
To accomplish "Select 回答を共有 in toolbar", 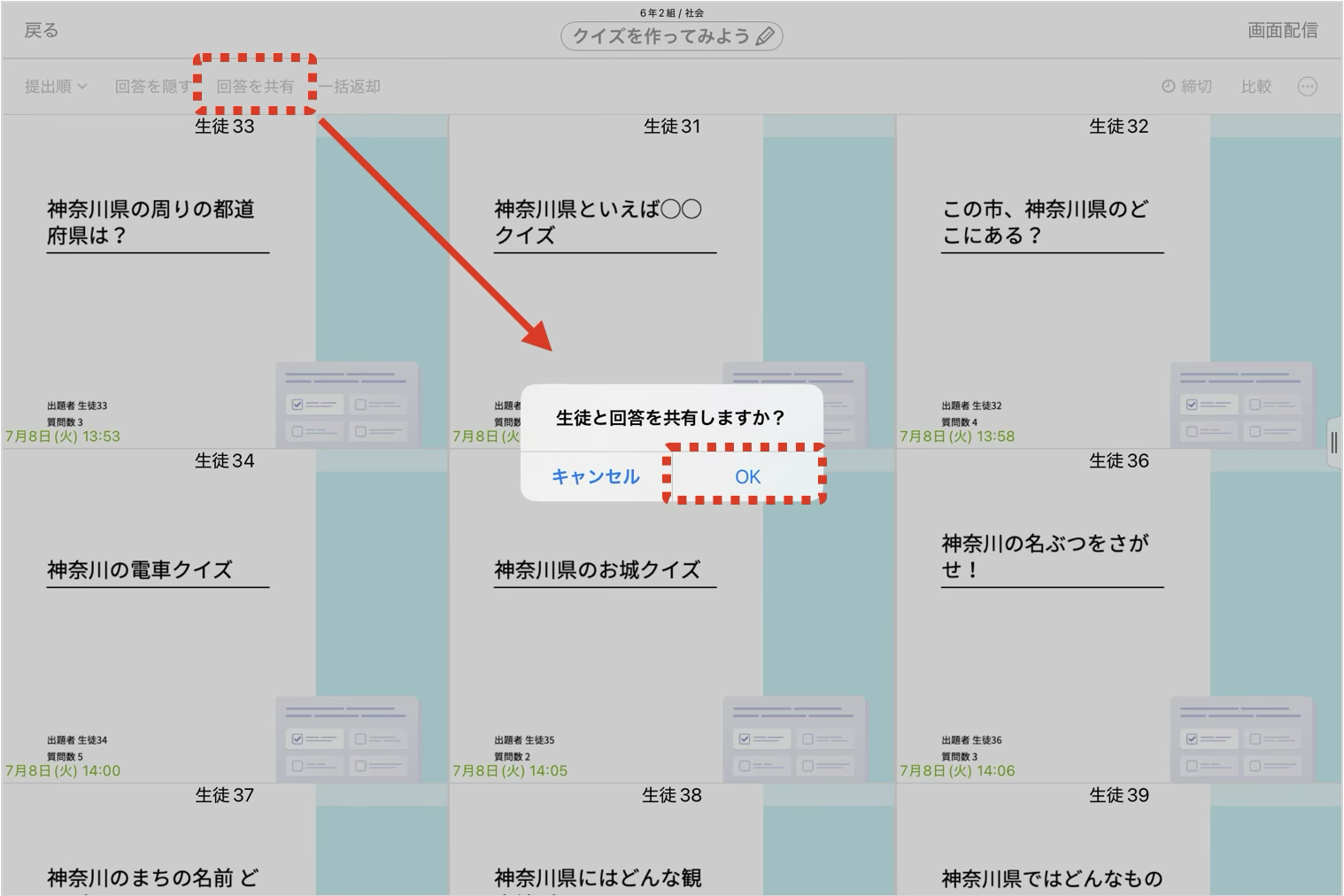I will point(255,86).
